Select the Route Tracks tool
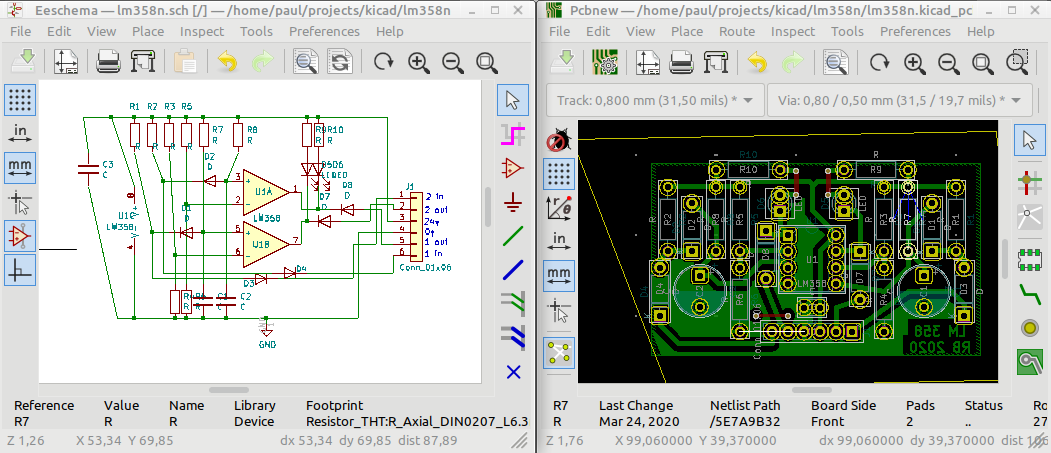This screenshot has width=1051, height=453. [1029, 293]
